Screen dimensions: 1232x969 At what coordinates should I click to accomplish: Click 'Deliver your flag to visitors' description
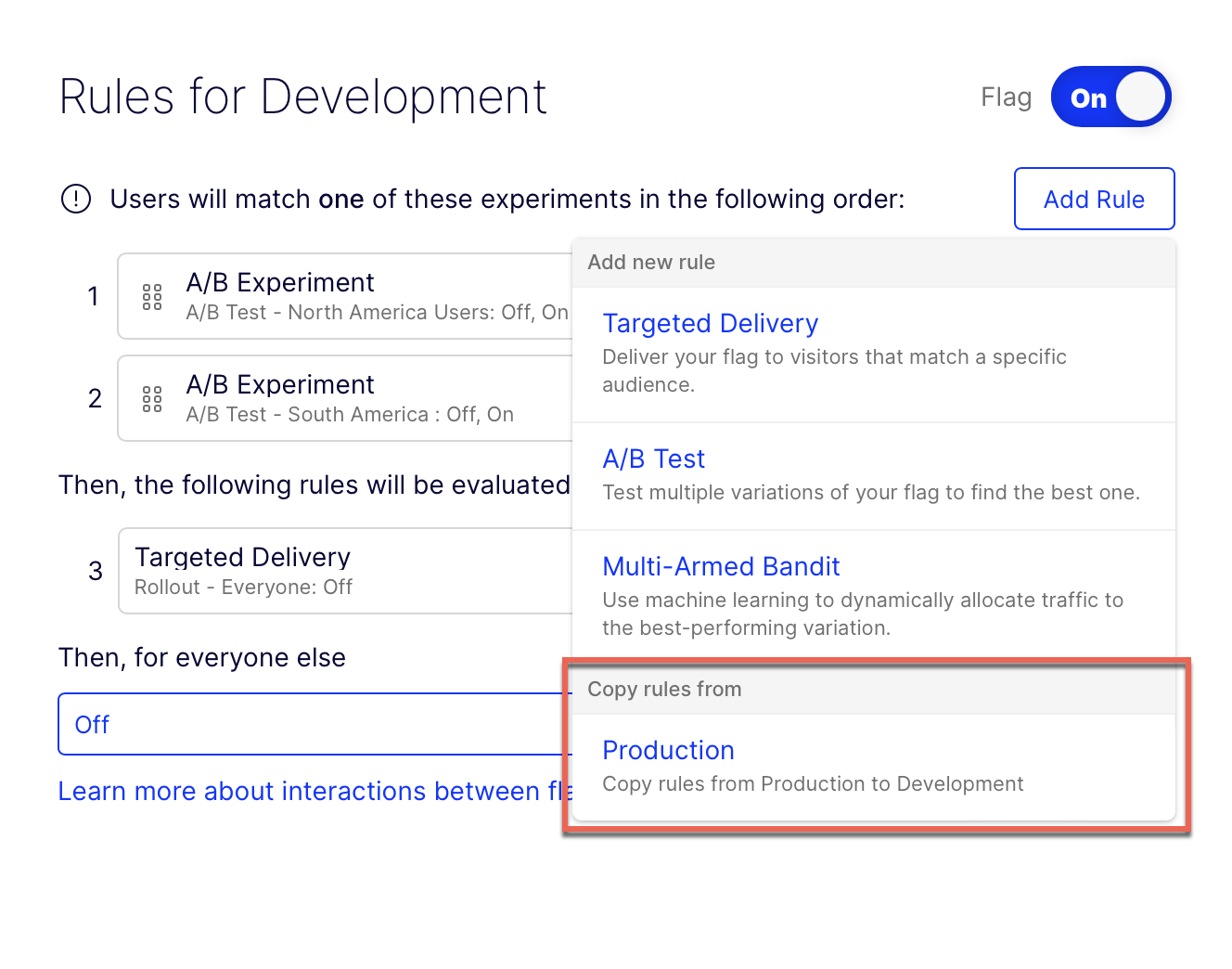834,370
